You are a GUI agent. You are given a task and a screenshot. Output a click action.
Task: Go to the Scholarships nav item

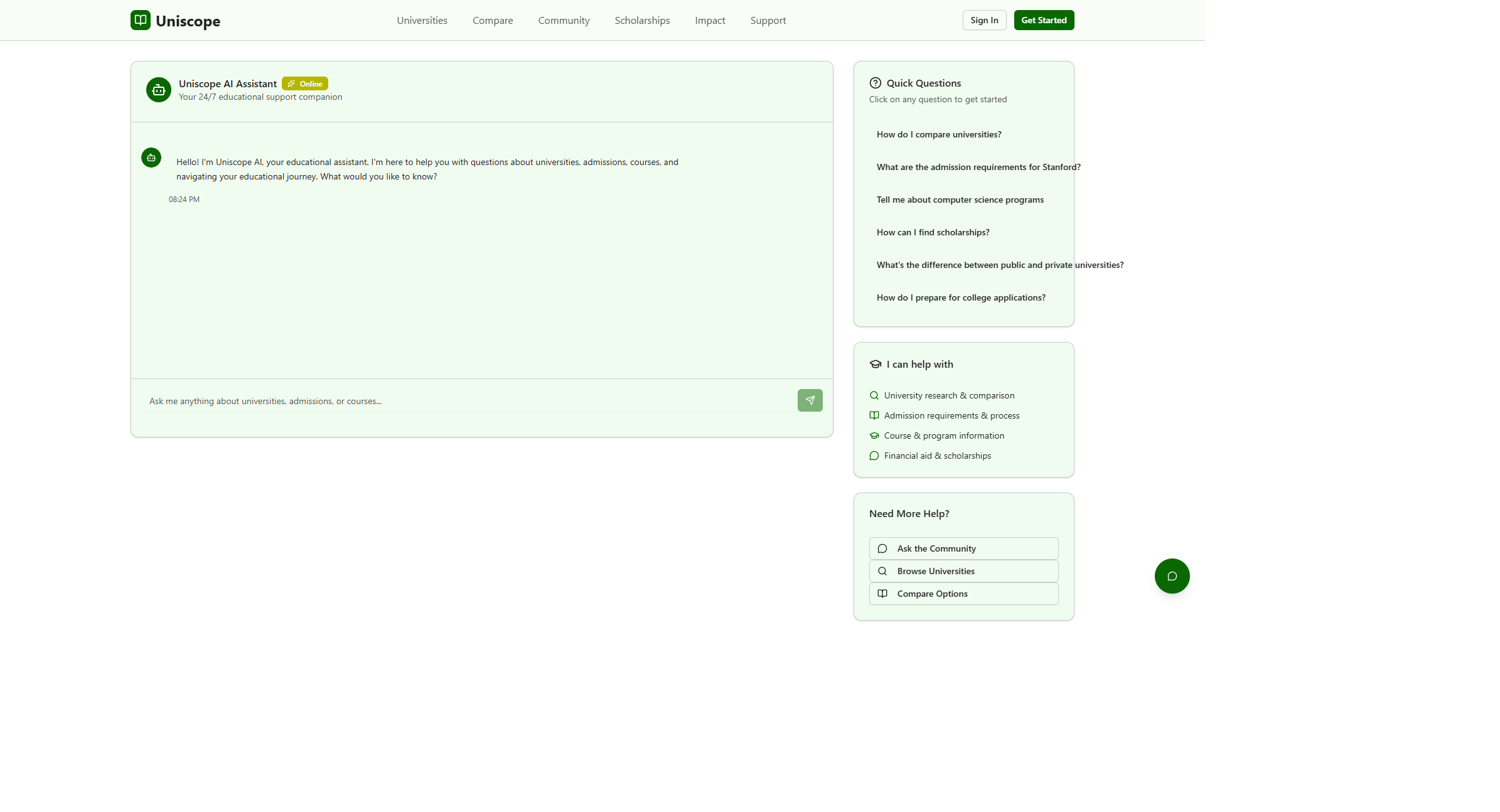(642, 20)
